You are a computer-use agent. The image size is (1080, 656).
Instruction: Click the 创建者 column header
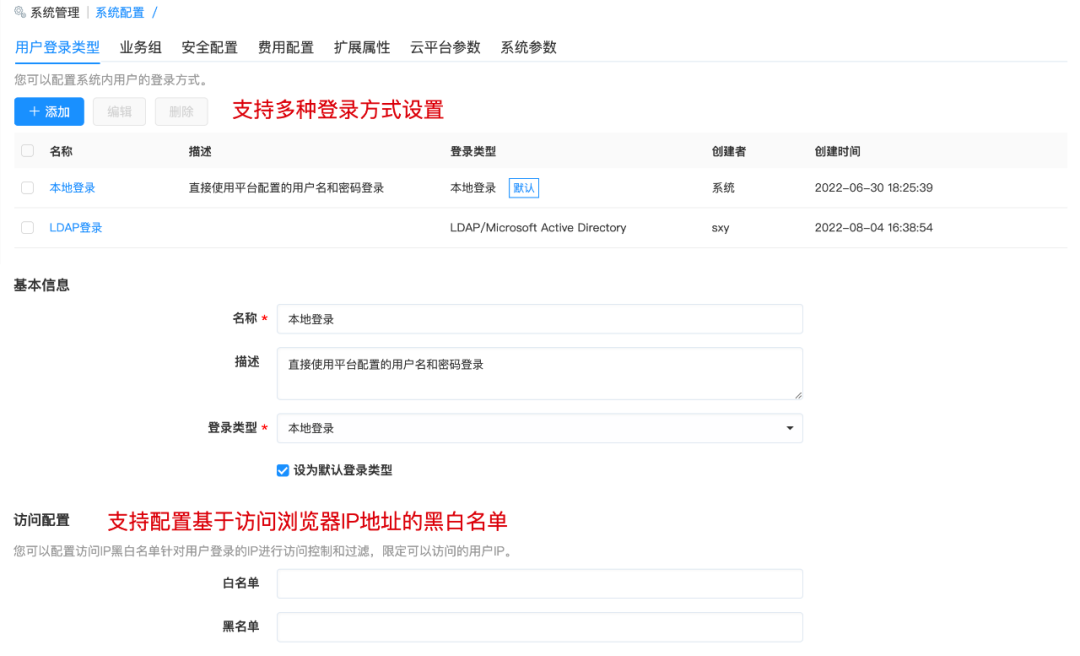coord(728,151)
